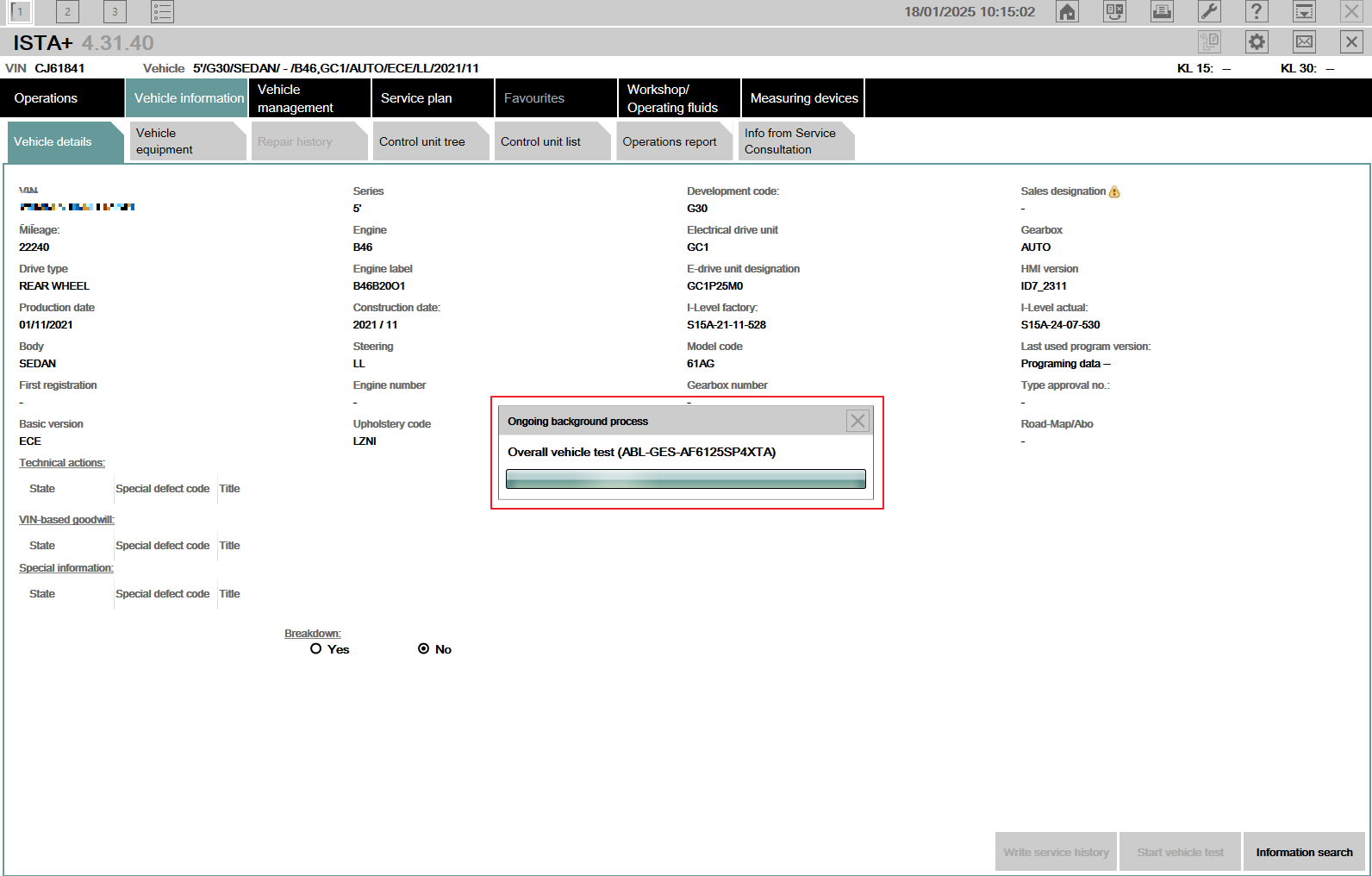
Task: Switch to session 1 icon
Action: pos(21,11)
